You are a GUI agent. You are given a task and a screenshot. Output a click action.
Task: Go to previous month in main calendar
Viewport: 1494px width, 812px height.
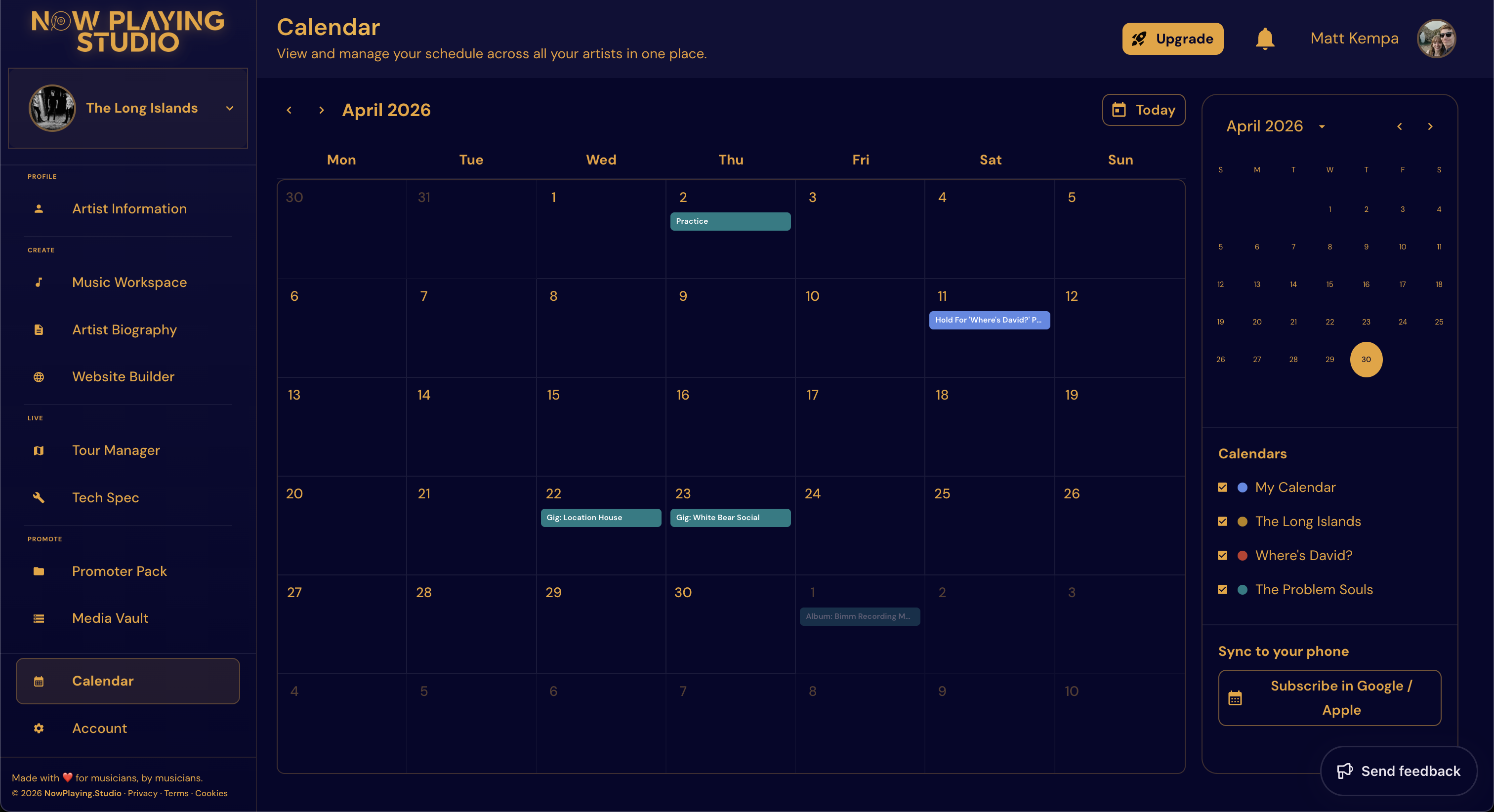[x=289, y=110]
